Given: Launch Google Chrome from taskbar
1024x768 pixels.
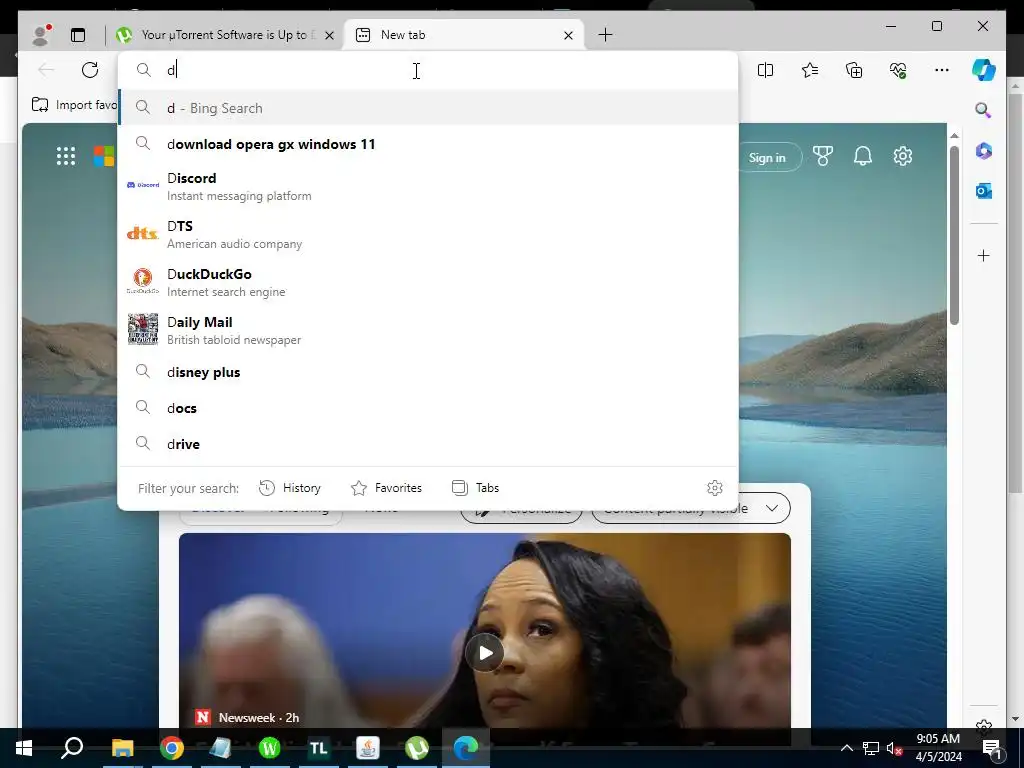Looking at the screenshot, I should tap(171, 748).
